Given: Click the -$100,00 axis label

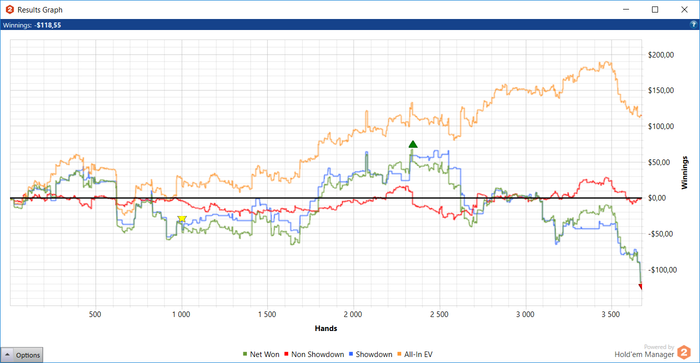Looking at the screenshot, I should click(x=662, y=270).
